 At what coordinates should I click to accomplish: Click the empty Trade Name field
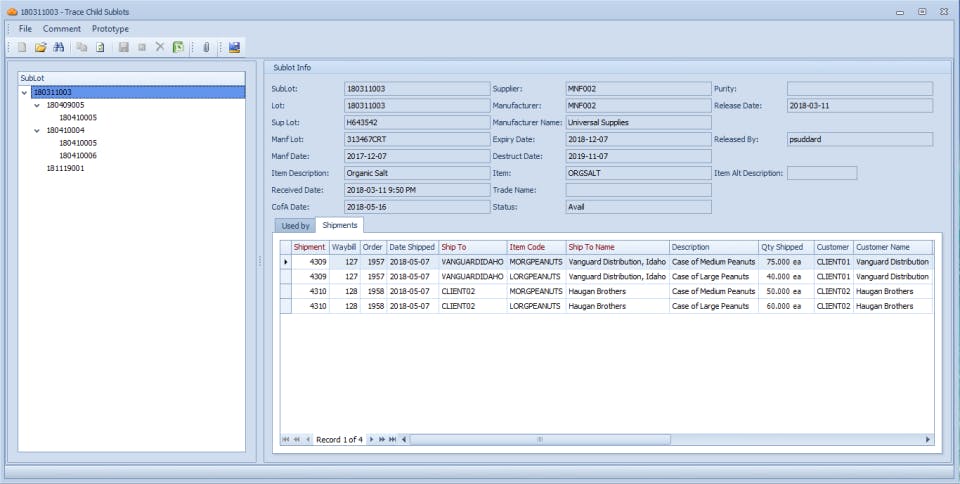tap(639, 190)
